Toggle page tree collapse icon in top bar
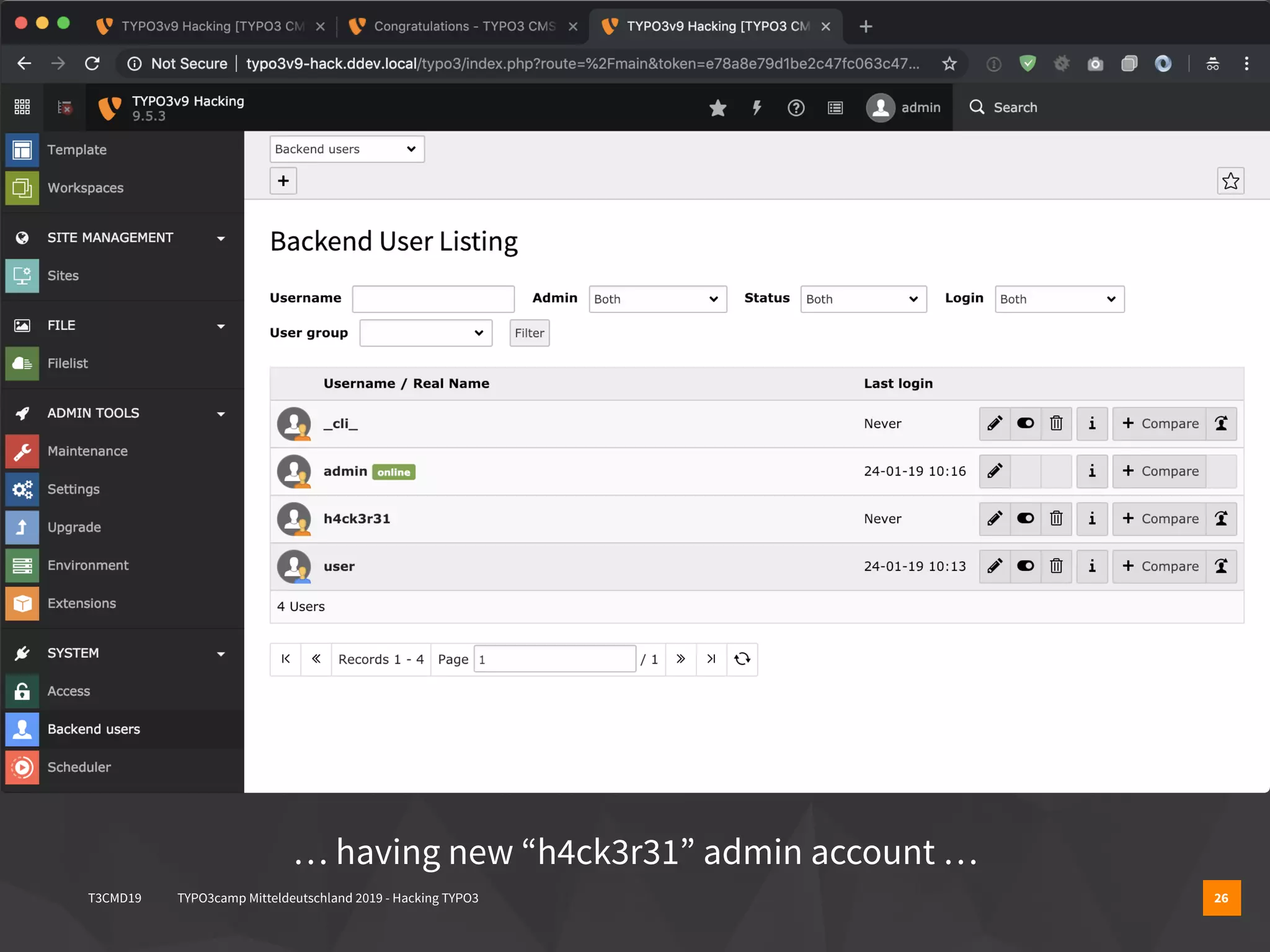 (x=64, y=107)
